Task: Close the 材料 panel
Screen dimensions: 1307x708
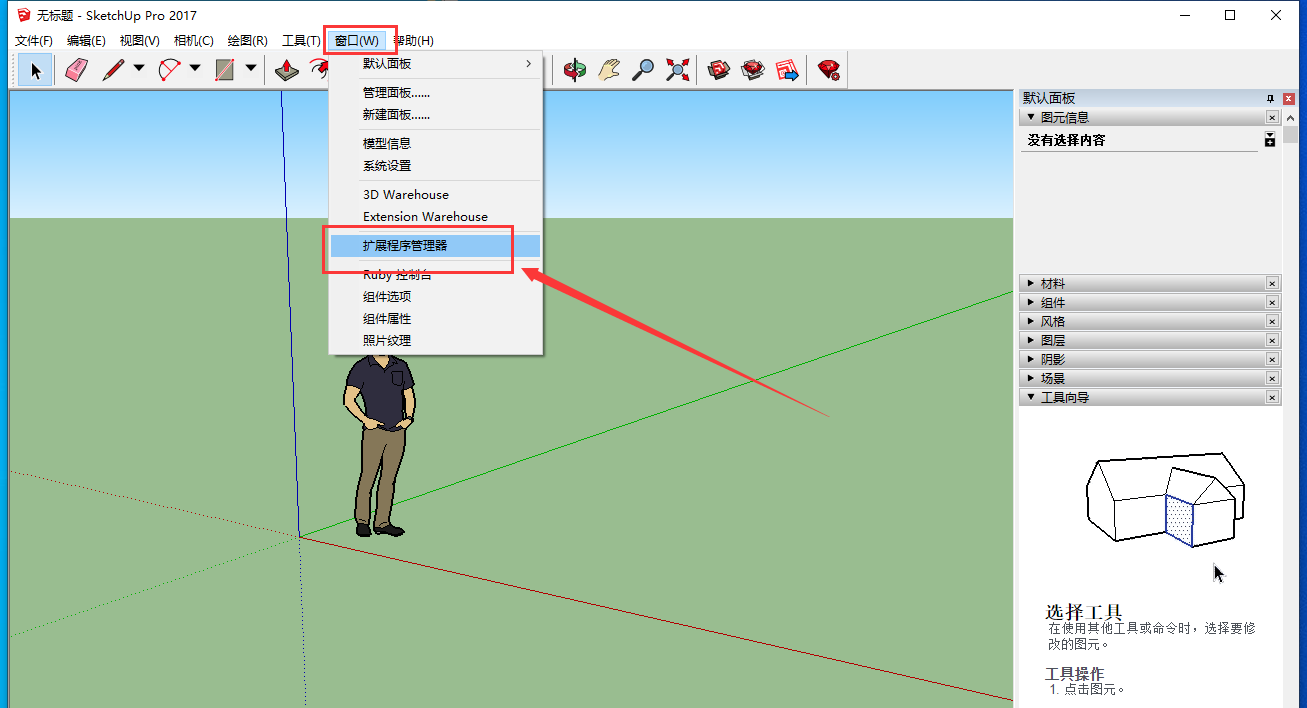Action: point(1272,284)
